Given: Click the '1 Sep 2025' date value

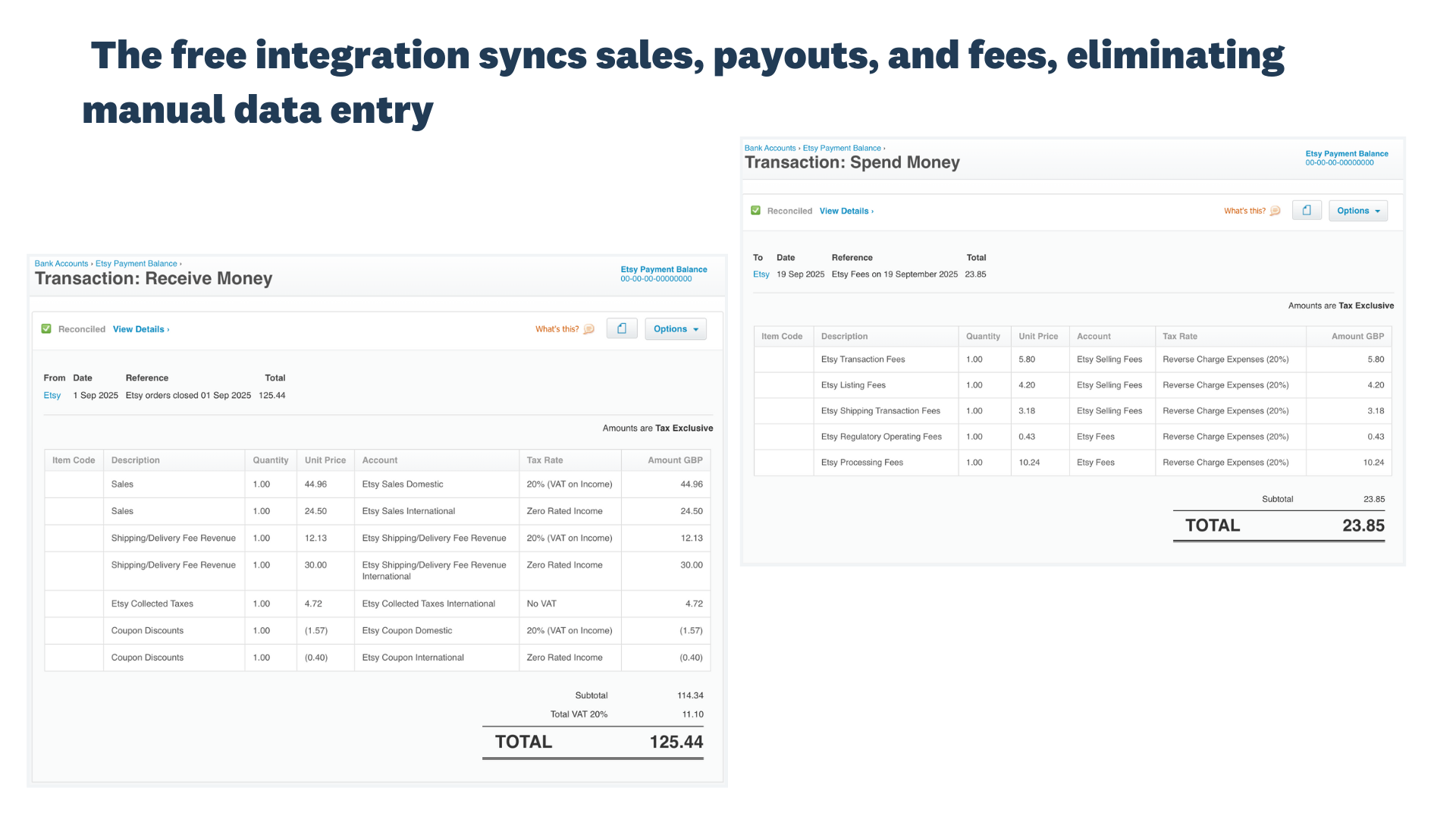Looking at the screenshot, I should point(96,395).
